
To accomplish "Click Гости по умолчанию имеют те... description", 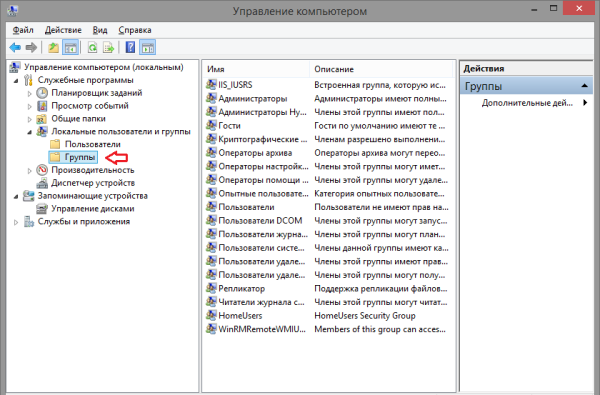I will click(x=380, y=126).
